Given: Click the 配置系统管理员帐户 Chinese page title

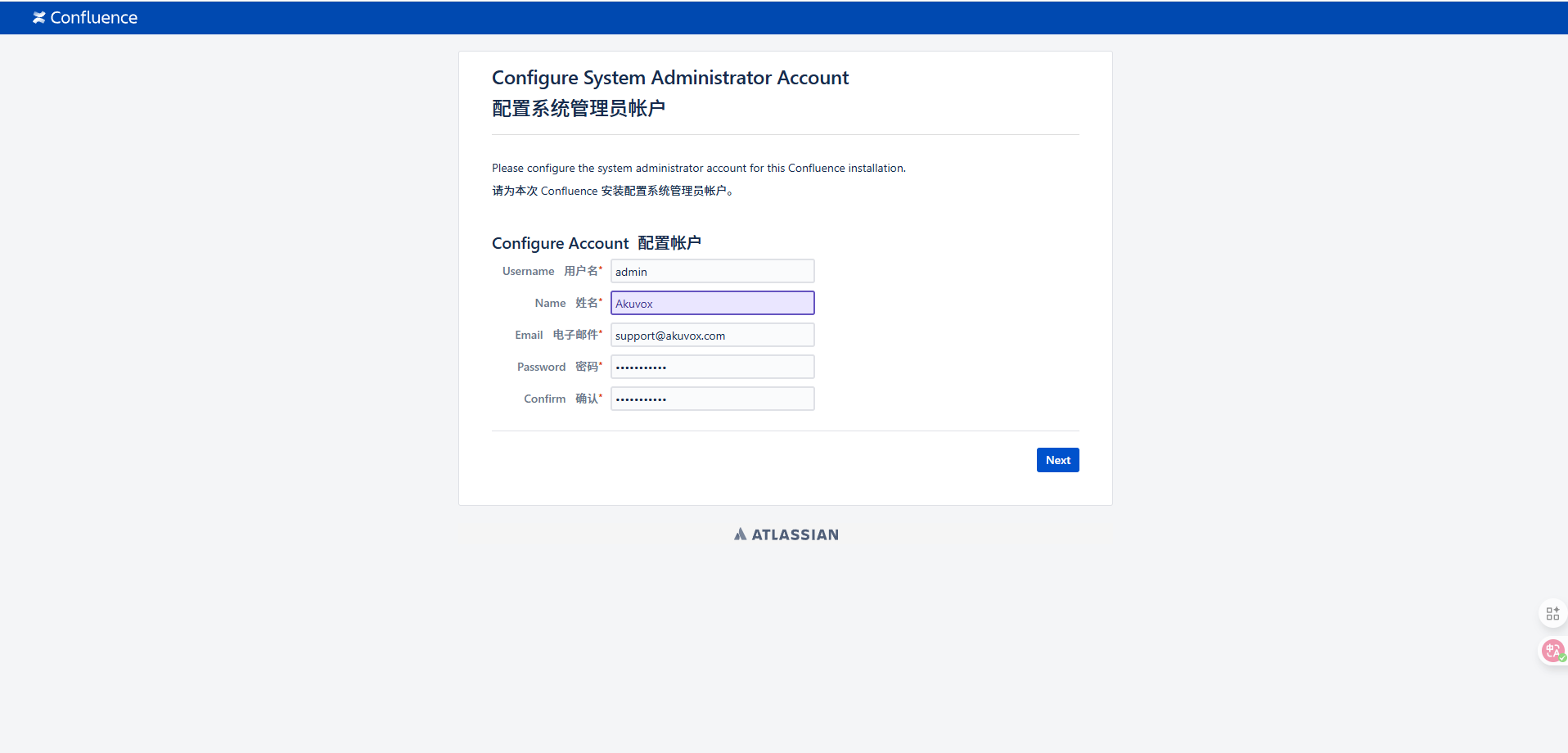Looking at the screenshot, I should (578, 109).
